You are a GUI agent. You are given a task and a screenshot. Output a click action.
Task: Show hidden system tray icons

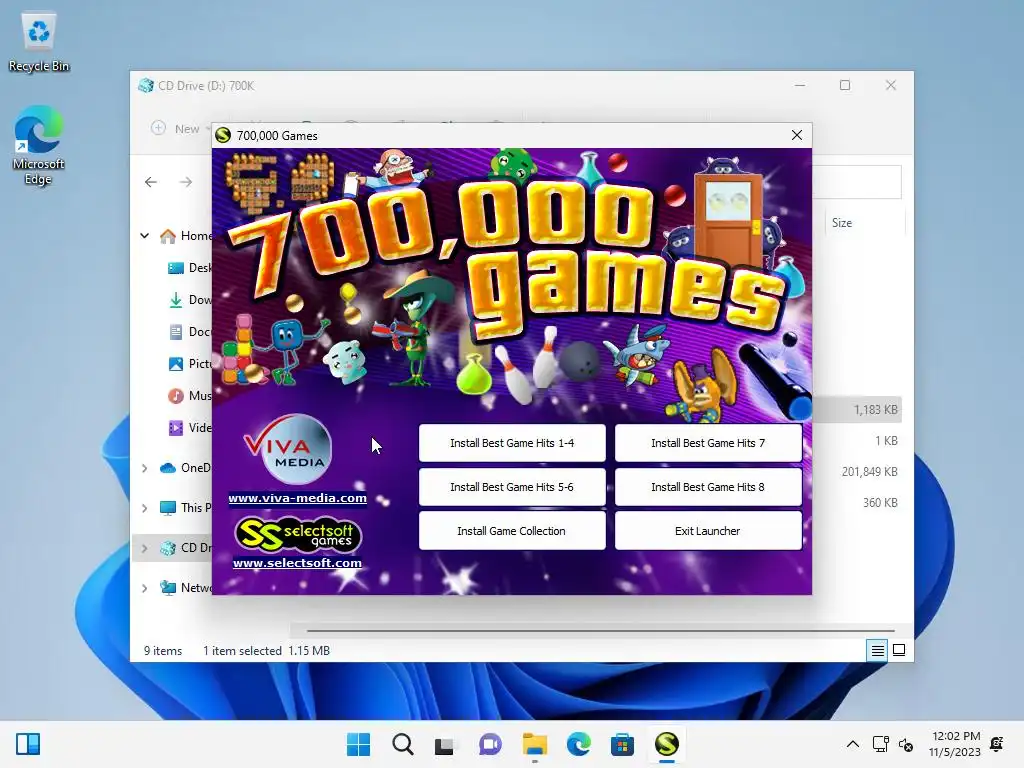(853, 744)
